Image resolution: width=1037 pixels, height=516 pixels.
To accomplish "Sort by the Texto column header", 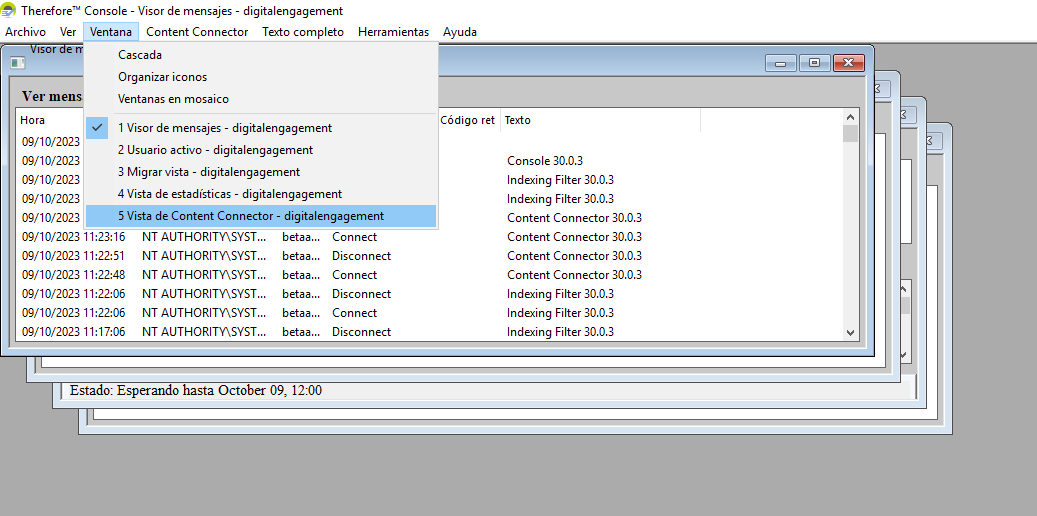I will tap(601, 120).
